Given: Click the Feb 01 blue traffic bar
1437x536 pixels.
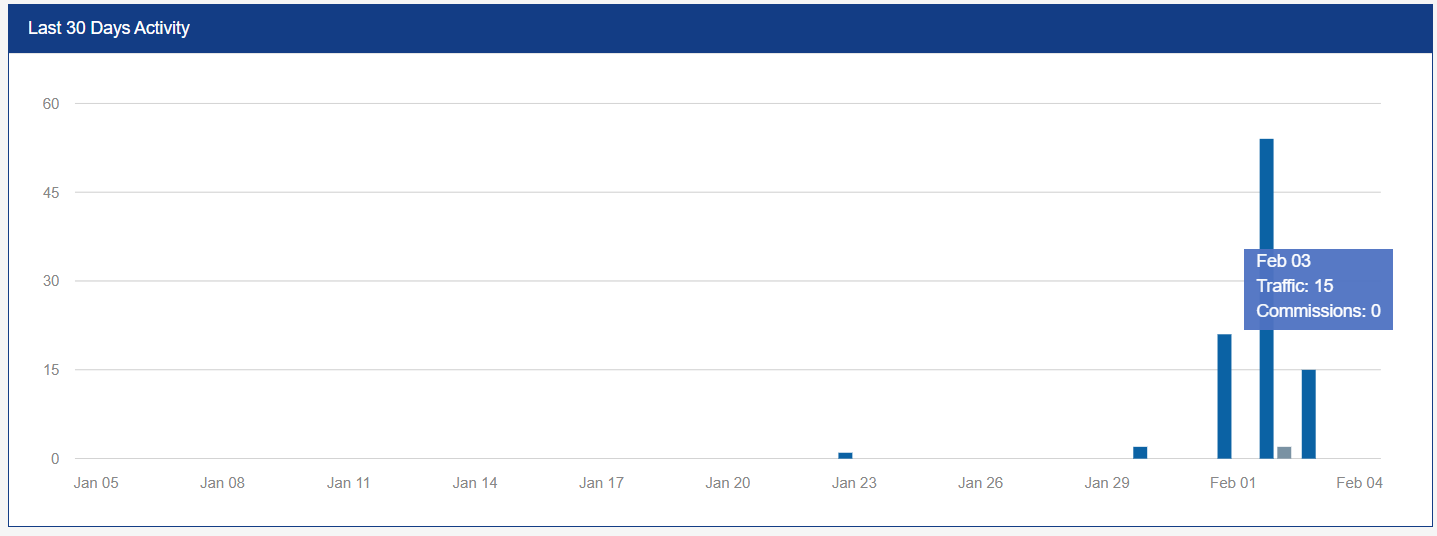Looking at the screenshot, I should (x=1224, y=396).
